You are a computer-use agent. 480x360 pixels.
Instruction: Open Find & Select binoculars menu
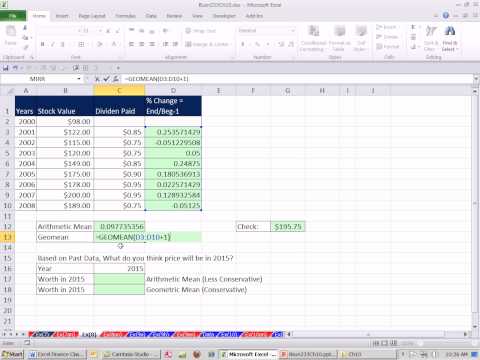coord(450,38)
